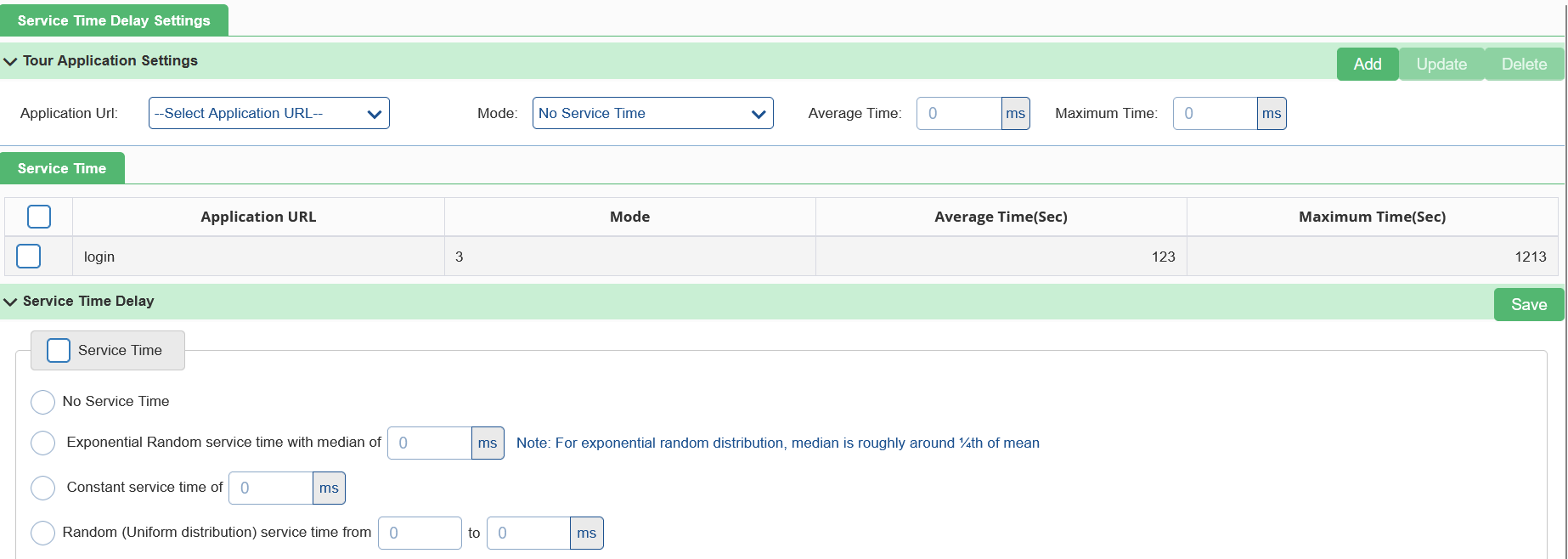Collapse the Tour Application Settings section

coord(10,61)
